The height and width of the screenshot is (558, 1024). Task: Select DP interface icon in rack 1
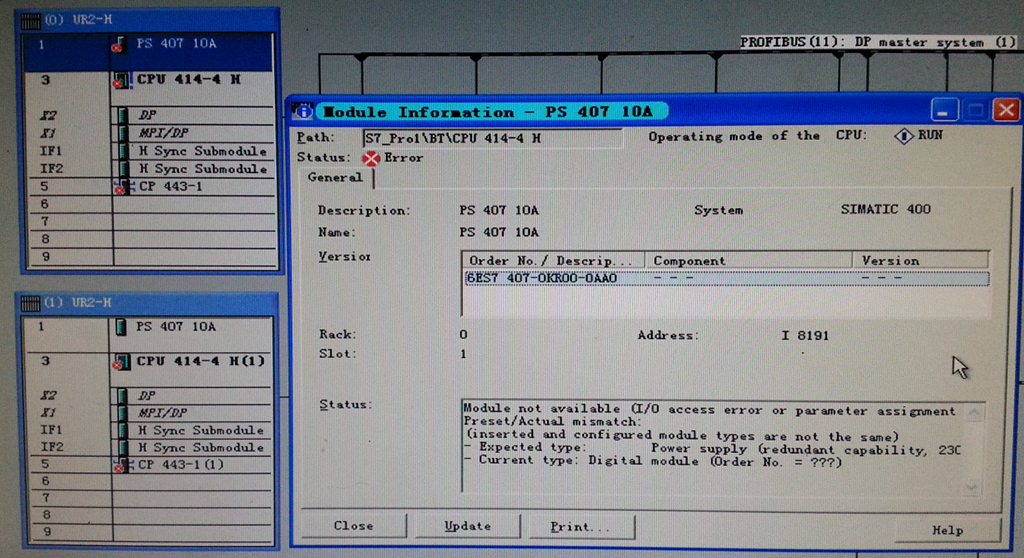click(123, 396)
